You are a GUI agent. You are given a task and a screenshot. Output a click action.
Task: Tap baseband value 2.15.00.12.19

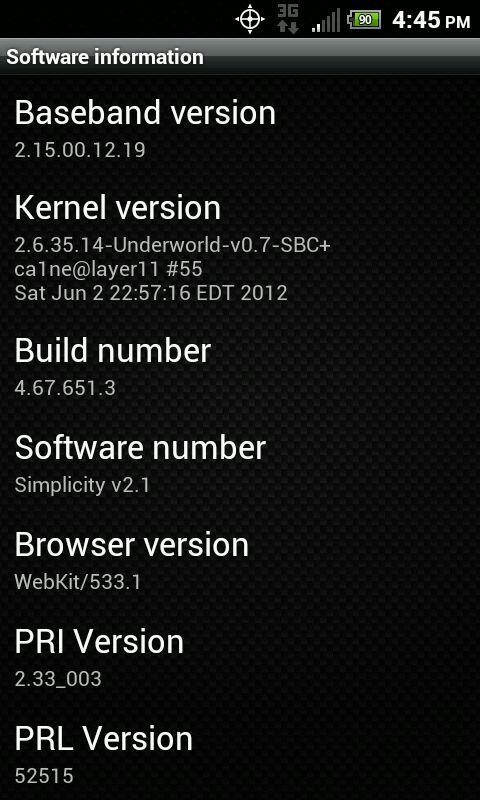80,150
